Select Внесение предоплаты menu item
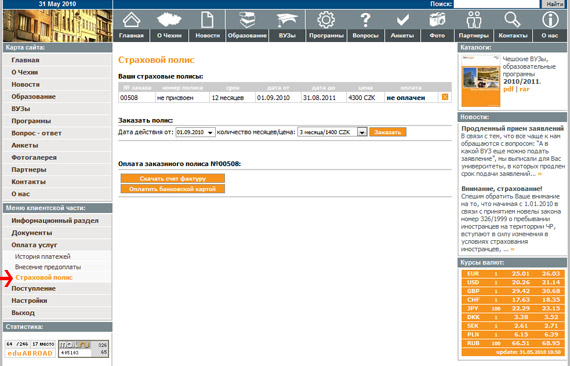The image size is (570, 366). [x=48, y=267]
